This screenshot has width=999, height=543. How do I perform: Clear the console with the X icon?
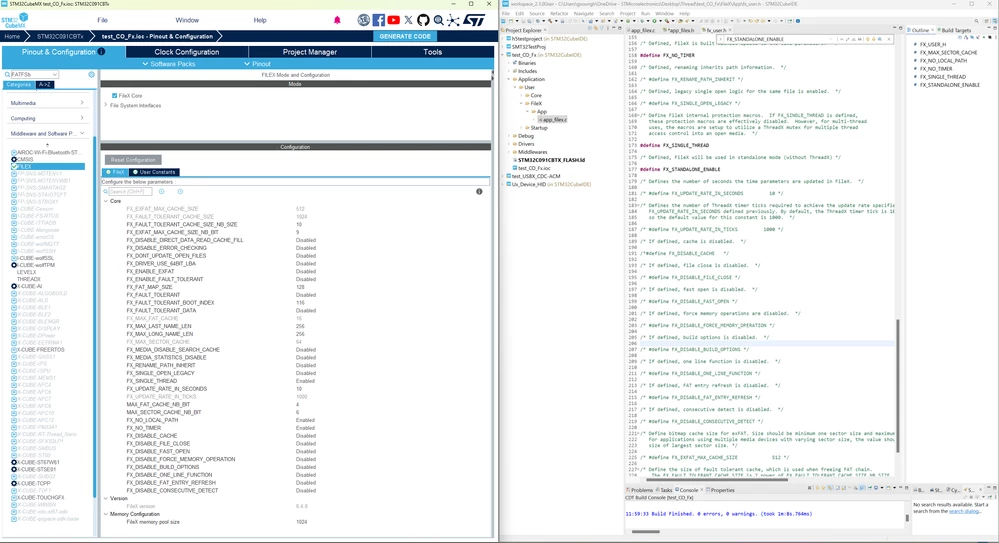coord(810,489)
